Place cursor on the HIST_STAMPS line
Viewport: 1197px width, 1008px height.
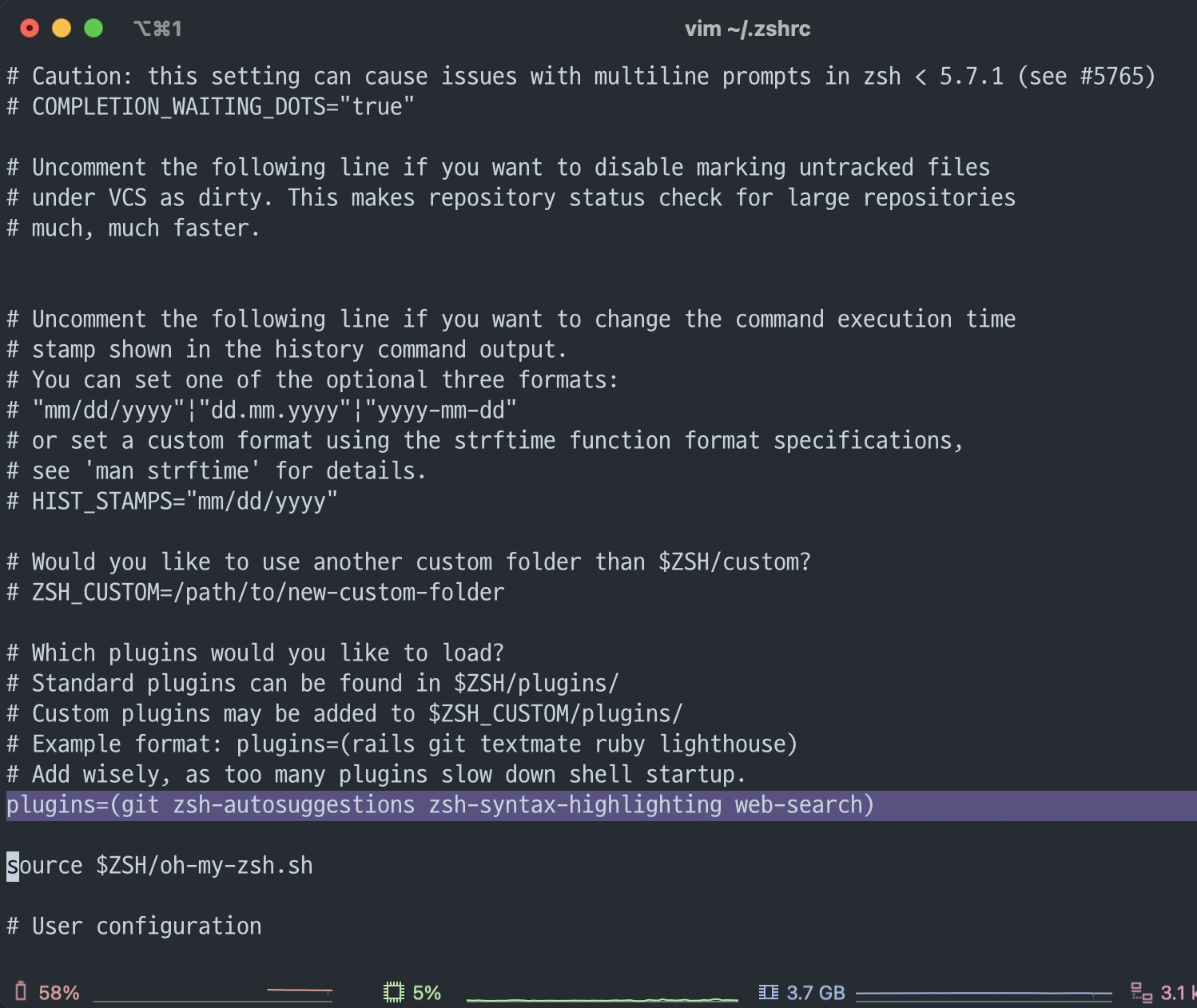coord(173,501)
